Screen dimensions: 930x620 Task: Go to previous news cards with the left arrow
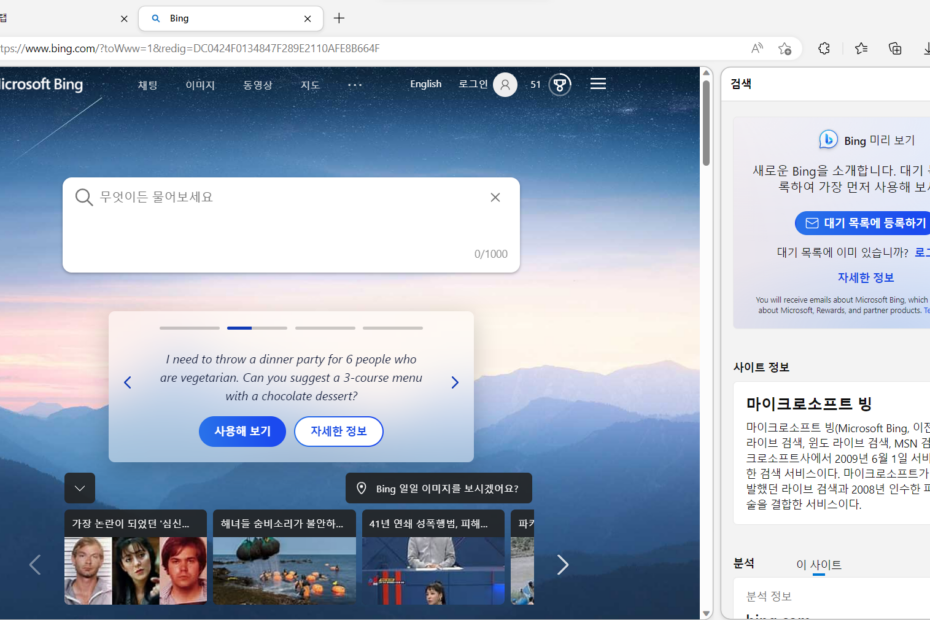(x=35, y=565)
